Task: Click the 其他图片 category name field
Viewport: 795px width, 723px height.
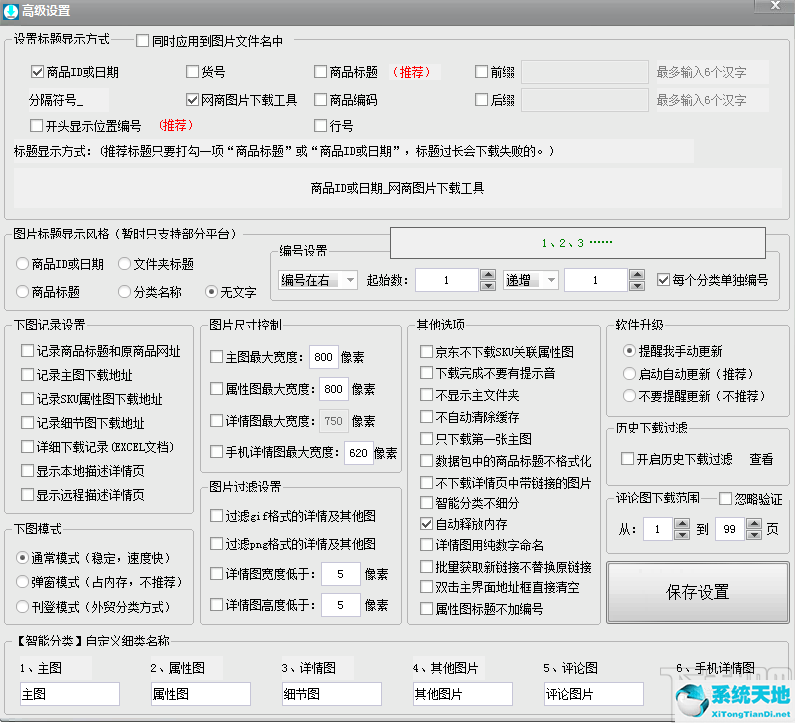Action: (x=462, y=694)
